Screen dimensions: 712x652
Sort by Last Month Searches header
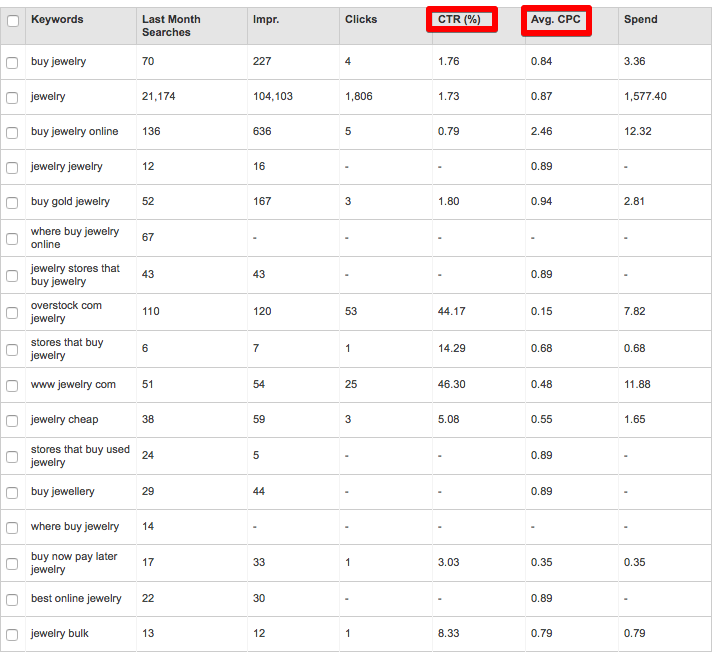click(x=171, y=26)
